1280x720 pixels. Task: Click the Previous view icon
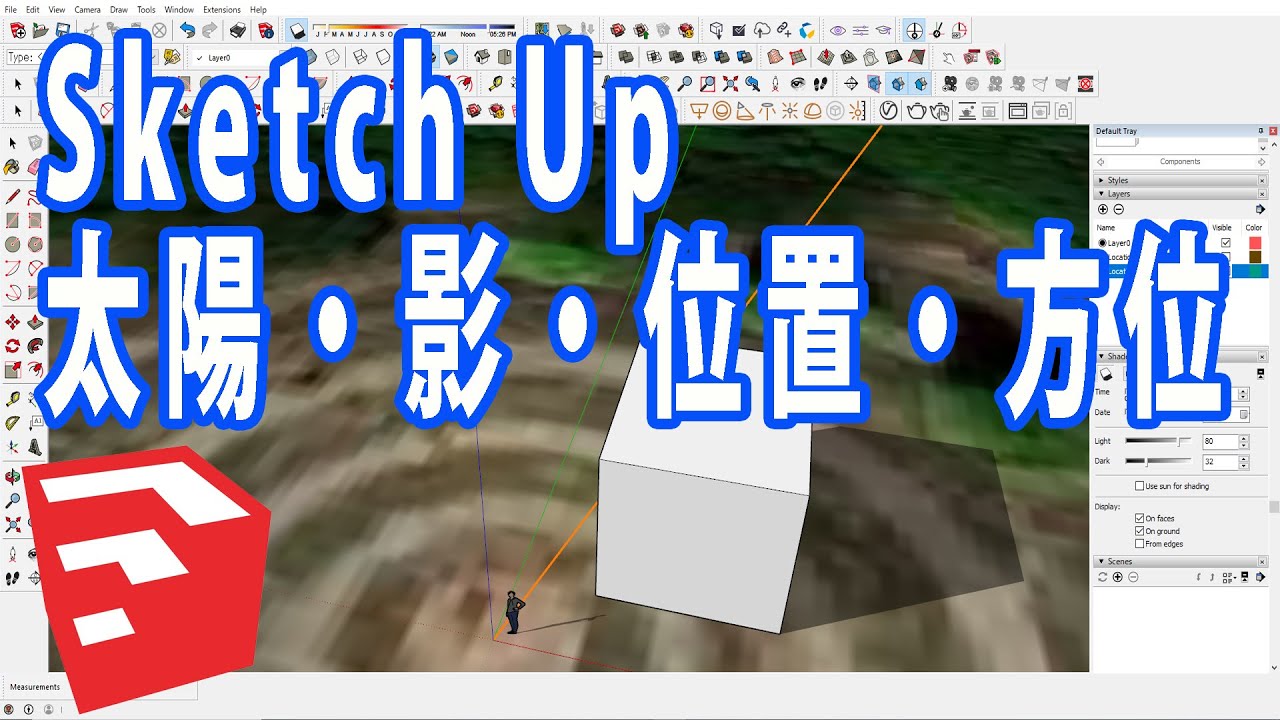point(752,83)
